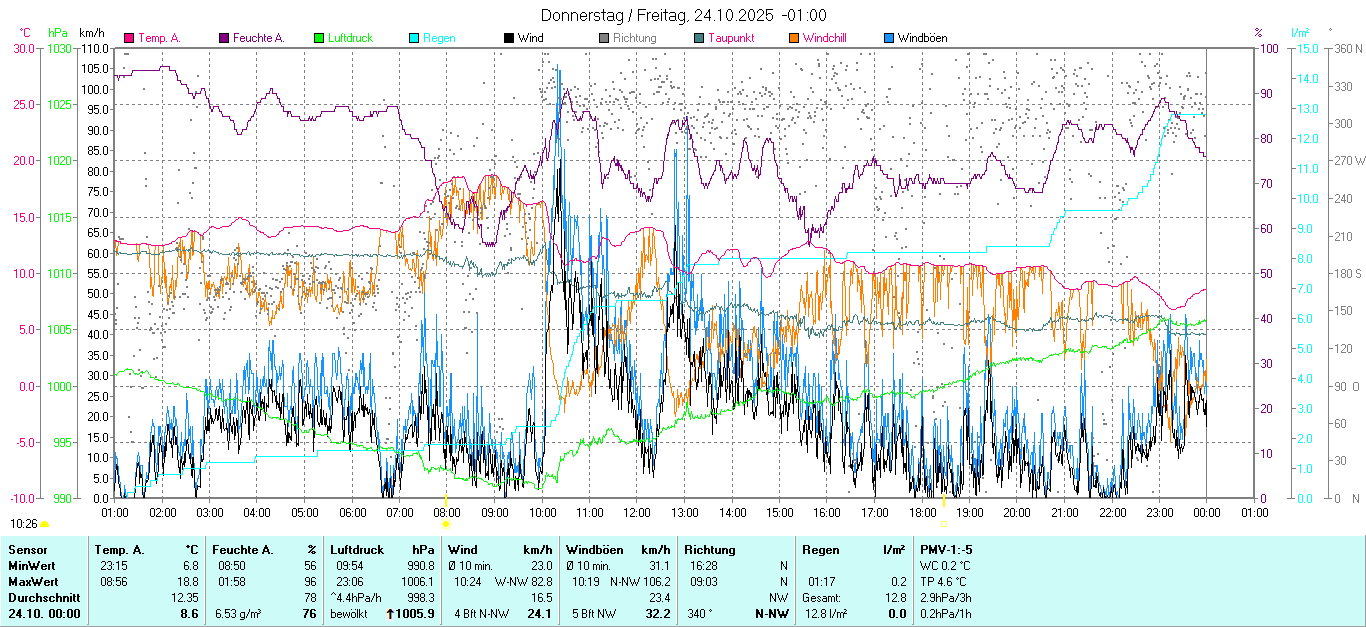
Task: Click the Regen Gesamt value 12.8
Action: point(895,597)
